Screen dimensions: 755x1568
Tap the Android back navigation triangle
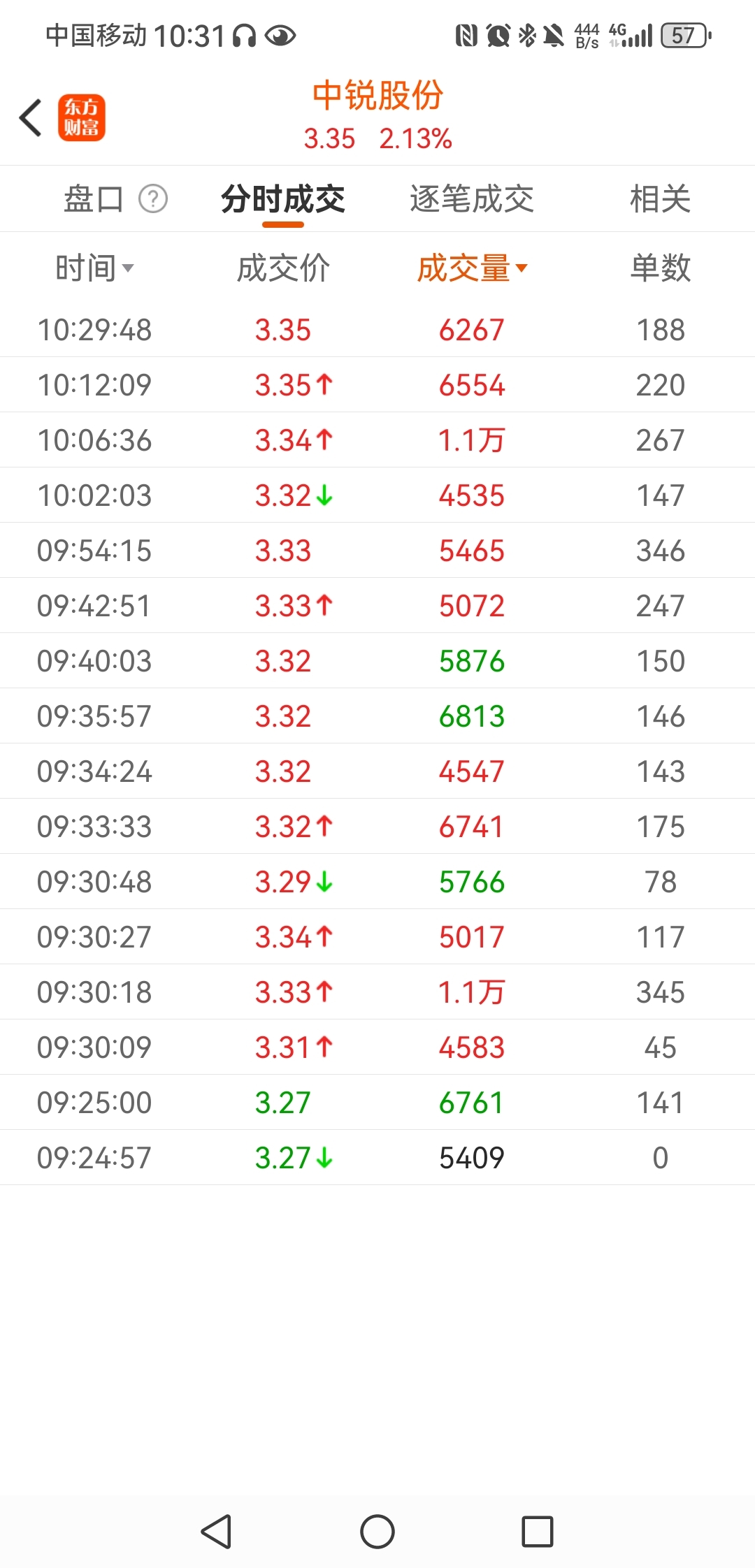(216, 1532)
